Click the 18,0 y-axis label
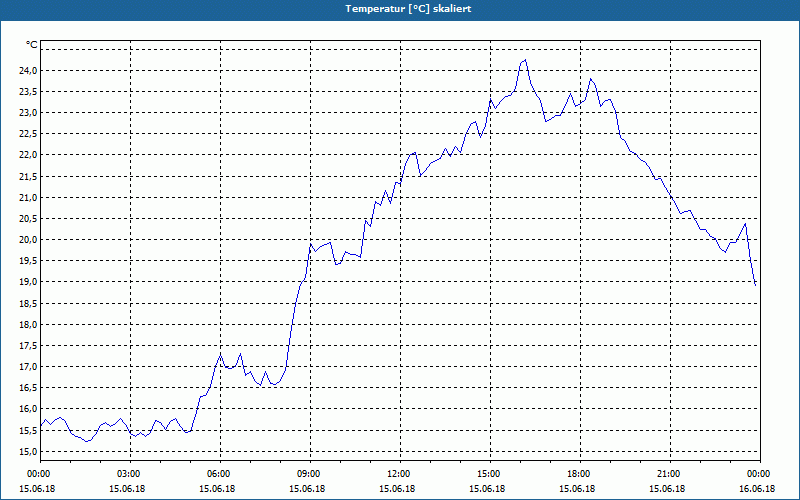The image size is (800, 500). [x=29, y=324]
